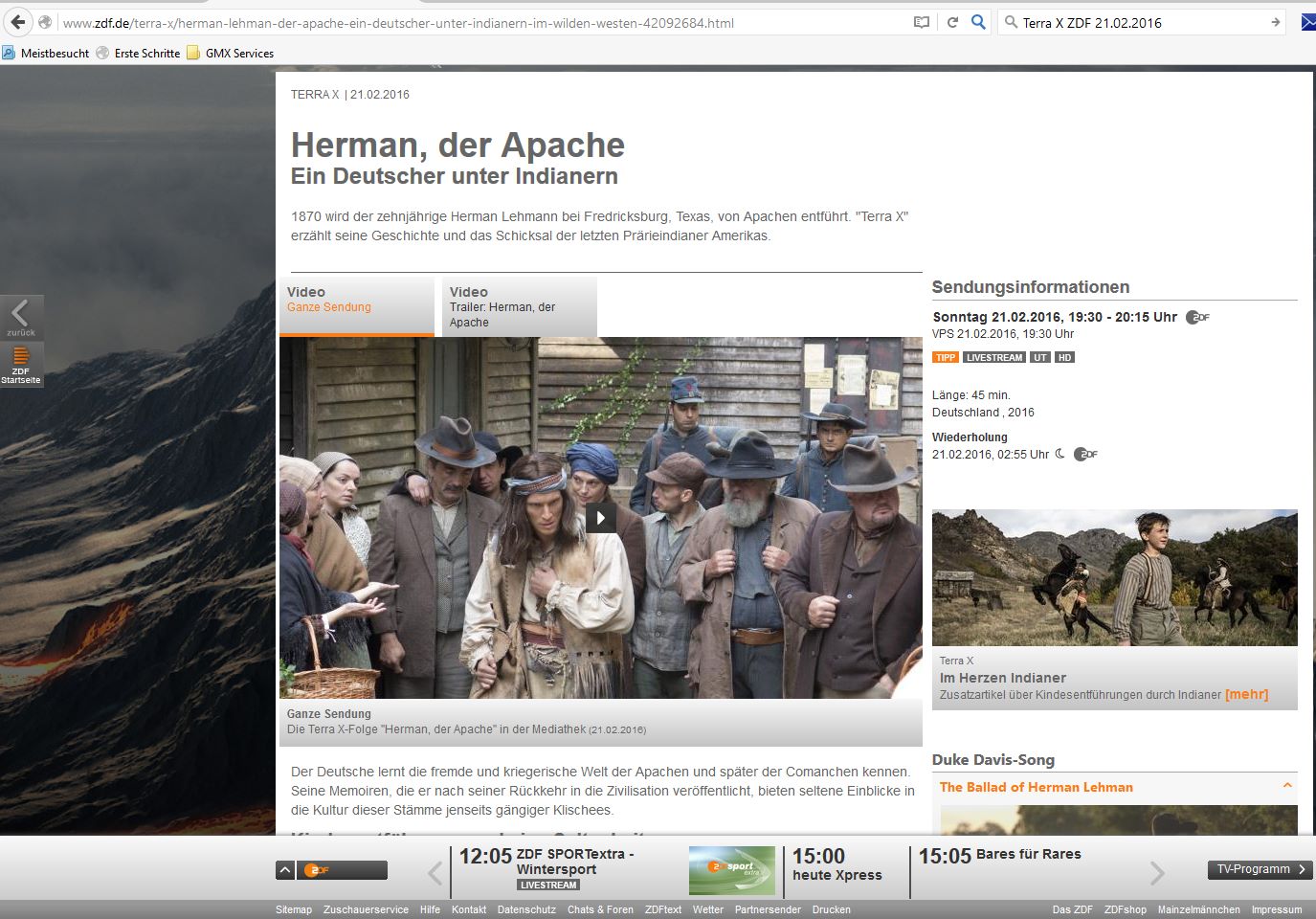Click the blue magnifier search icon
Screen dimensions: 1316x919
978,22
